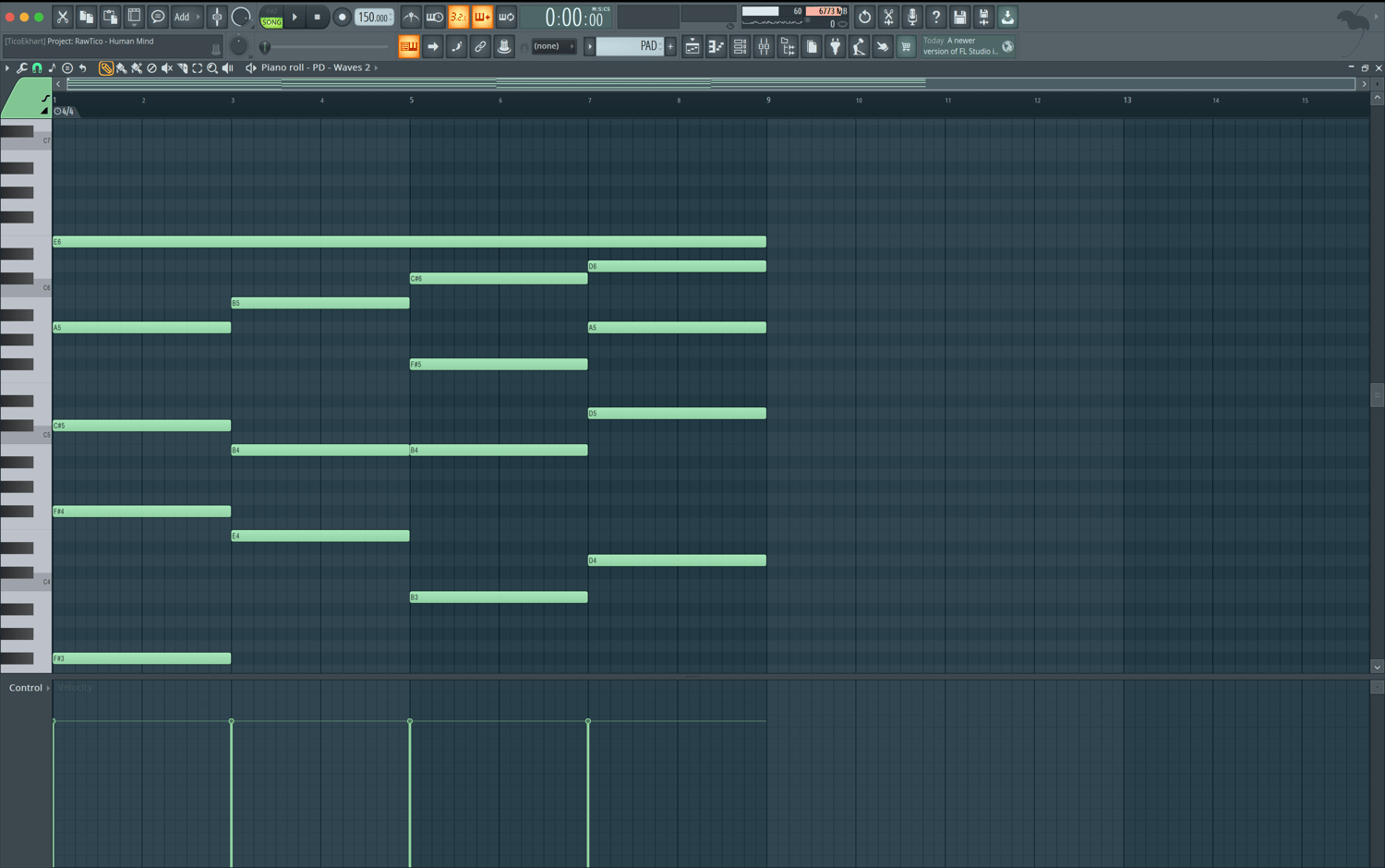Open the Piano roll view icon
The image size is (1385, 868).
716,46
